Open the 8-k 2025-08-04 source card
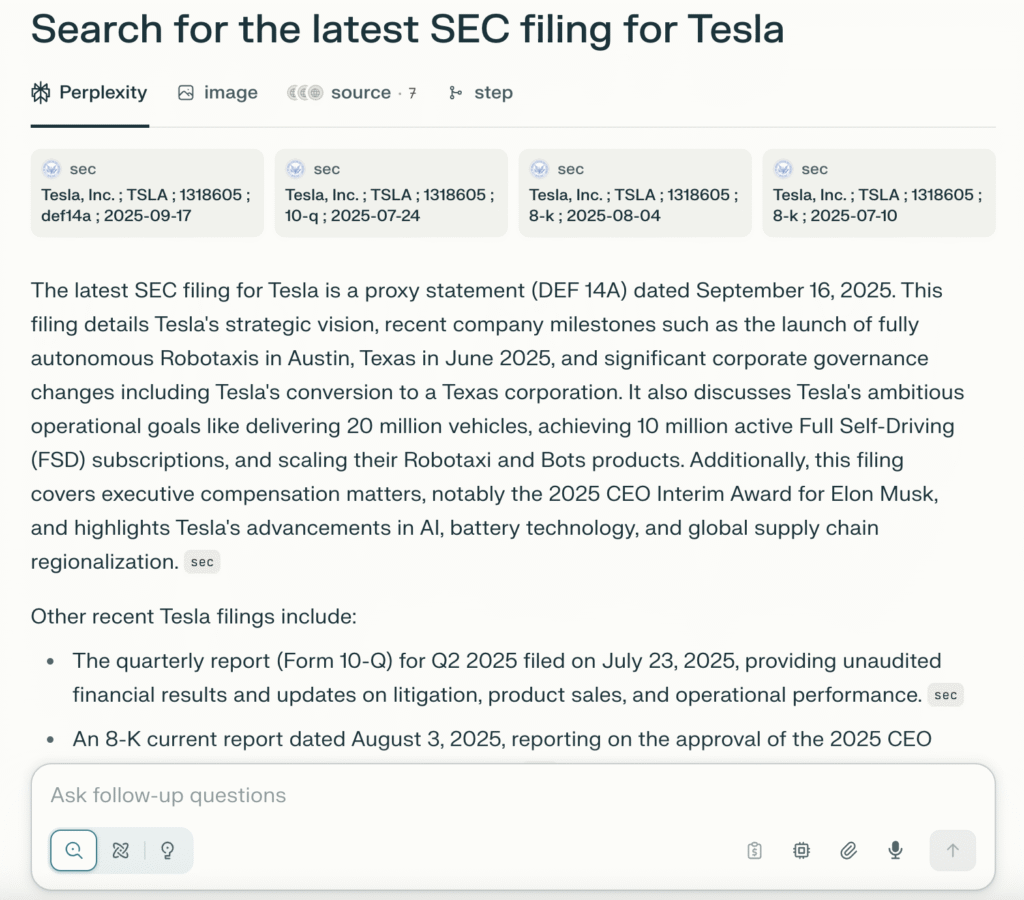 pos(634,193)
